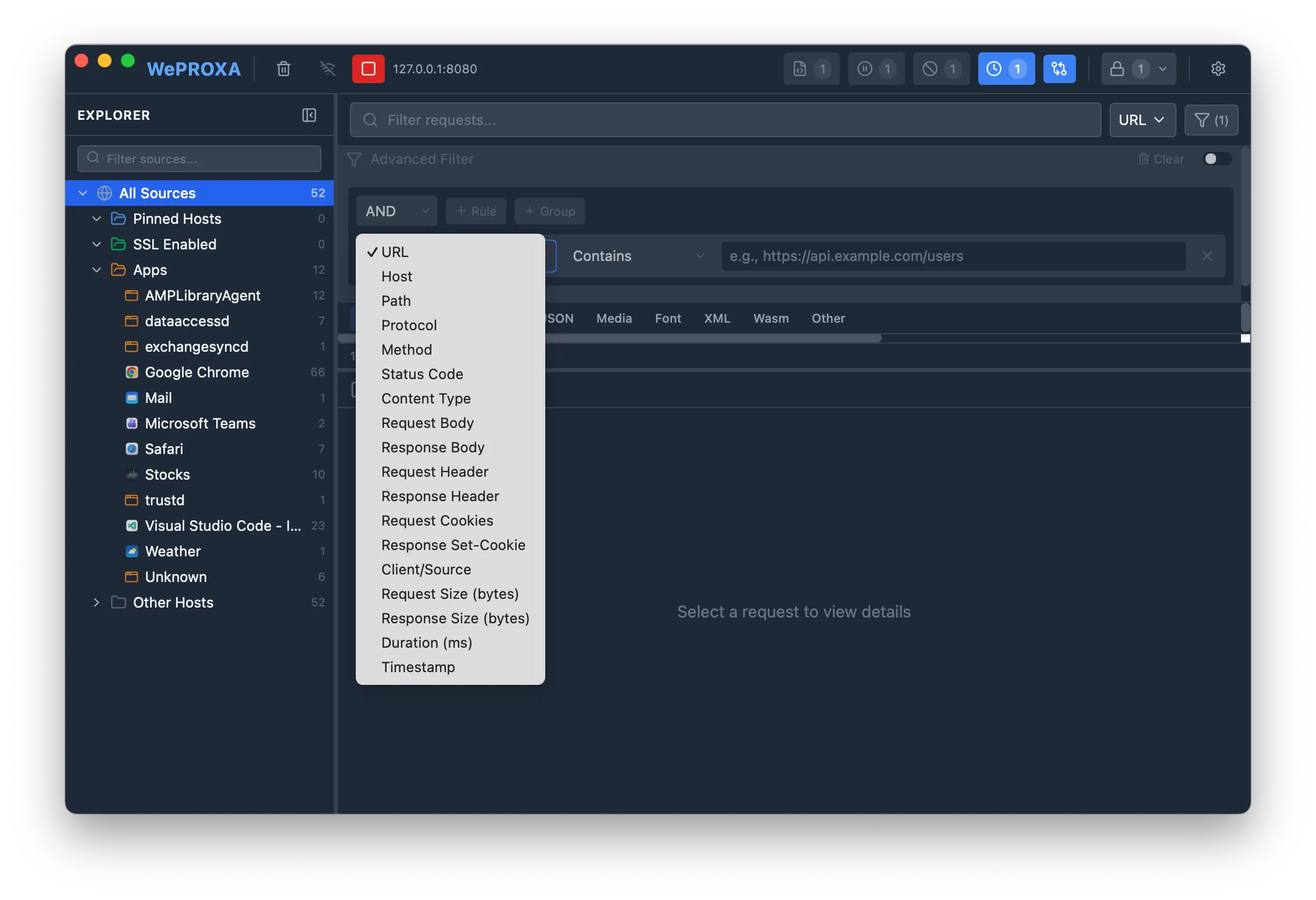Open the AND logic operator dropdown
Viewport: 1316px width, 900px height.
396,210
